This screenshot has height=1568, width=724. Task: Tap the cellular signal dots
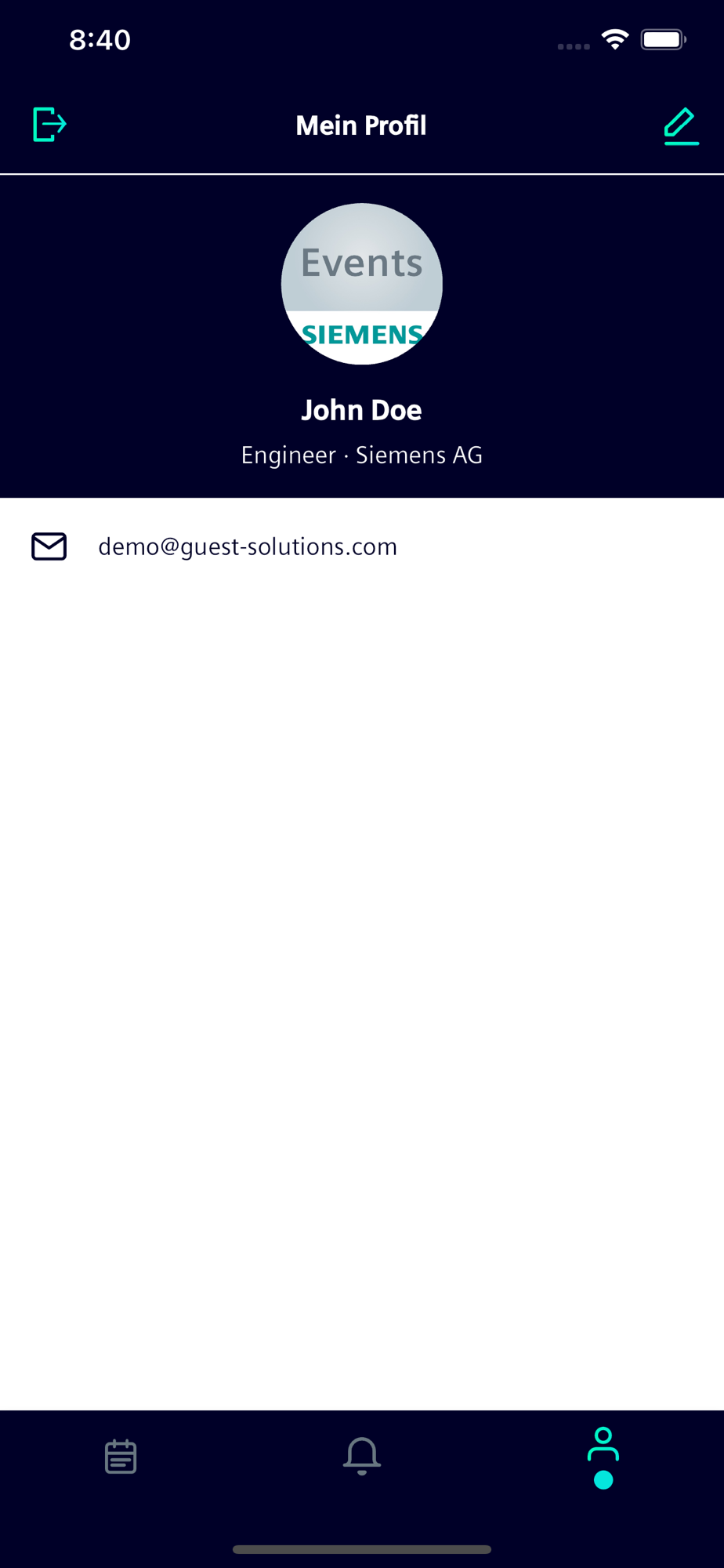574,47
